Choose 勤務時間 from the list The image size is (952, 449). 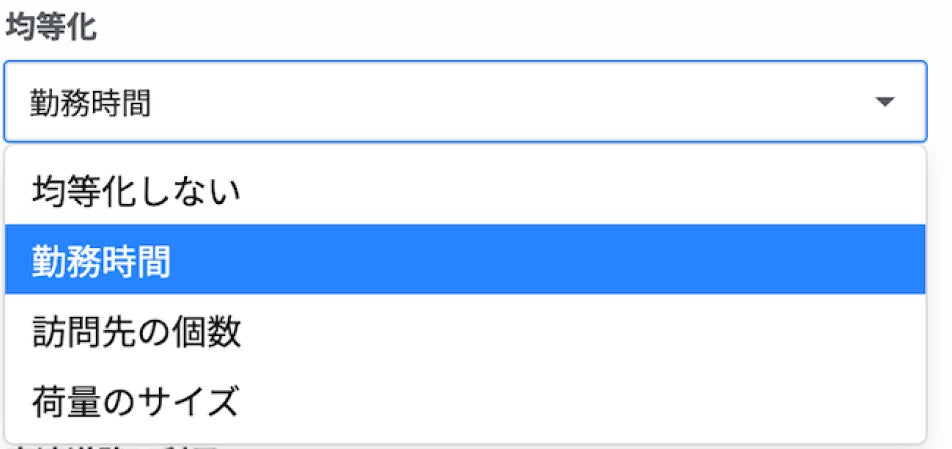click(101, 260)
